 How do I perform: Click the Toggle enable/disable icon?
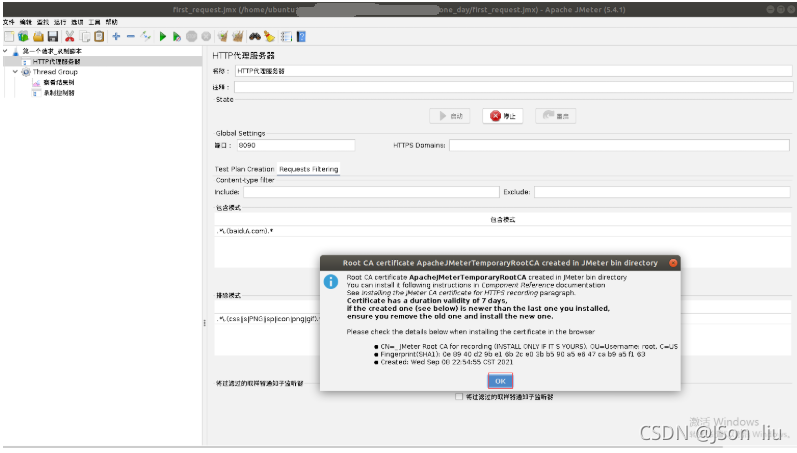click(x=146, y=37)
